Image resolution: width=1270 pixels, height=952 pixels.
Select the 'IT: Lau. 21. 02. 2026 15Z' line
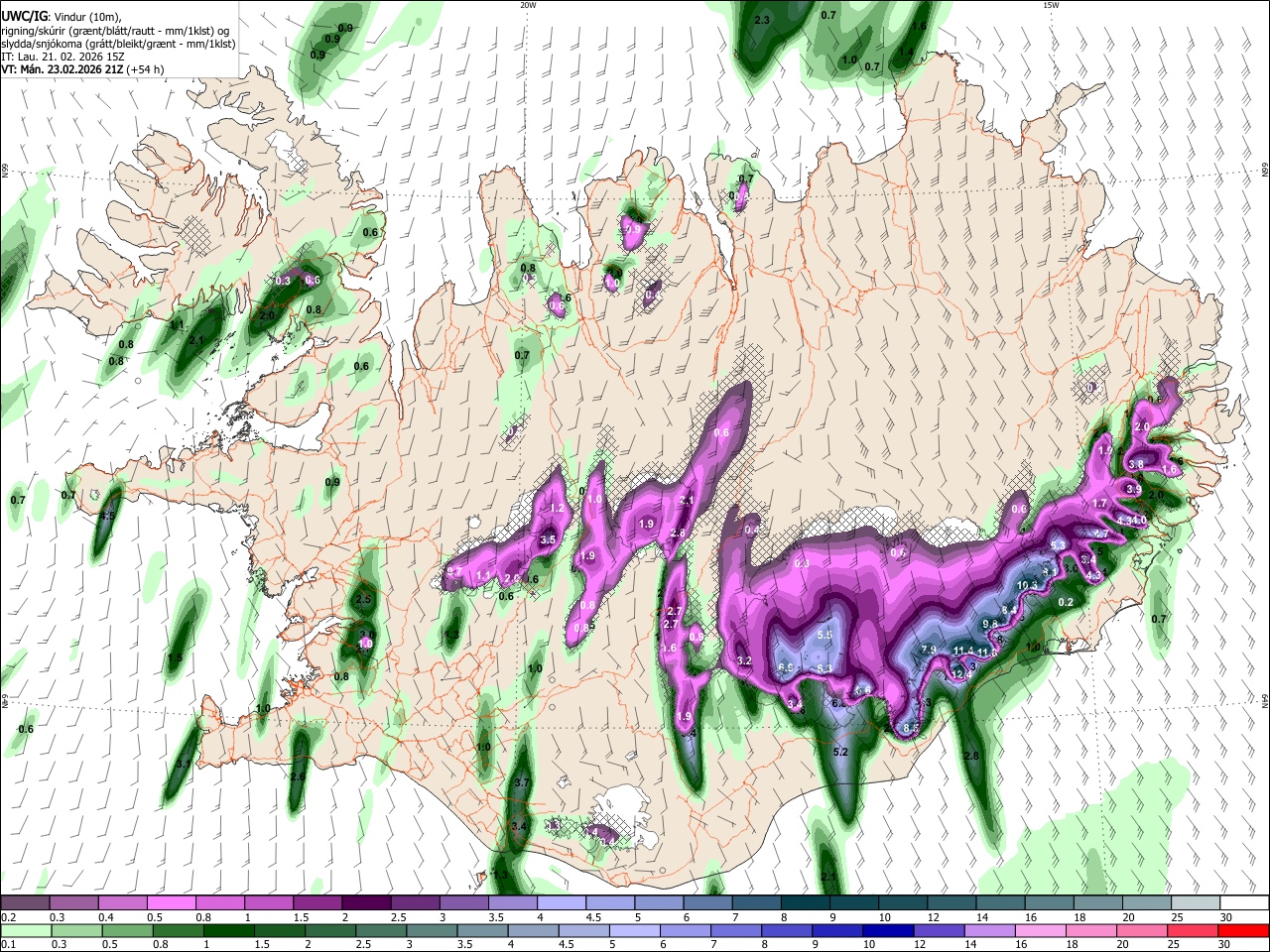[x=63, y=57]
